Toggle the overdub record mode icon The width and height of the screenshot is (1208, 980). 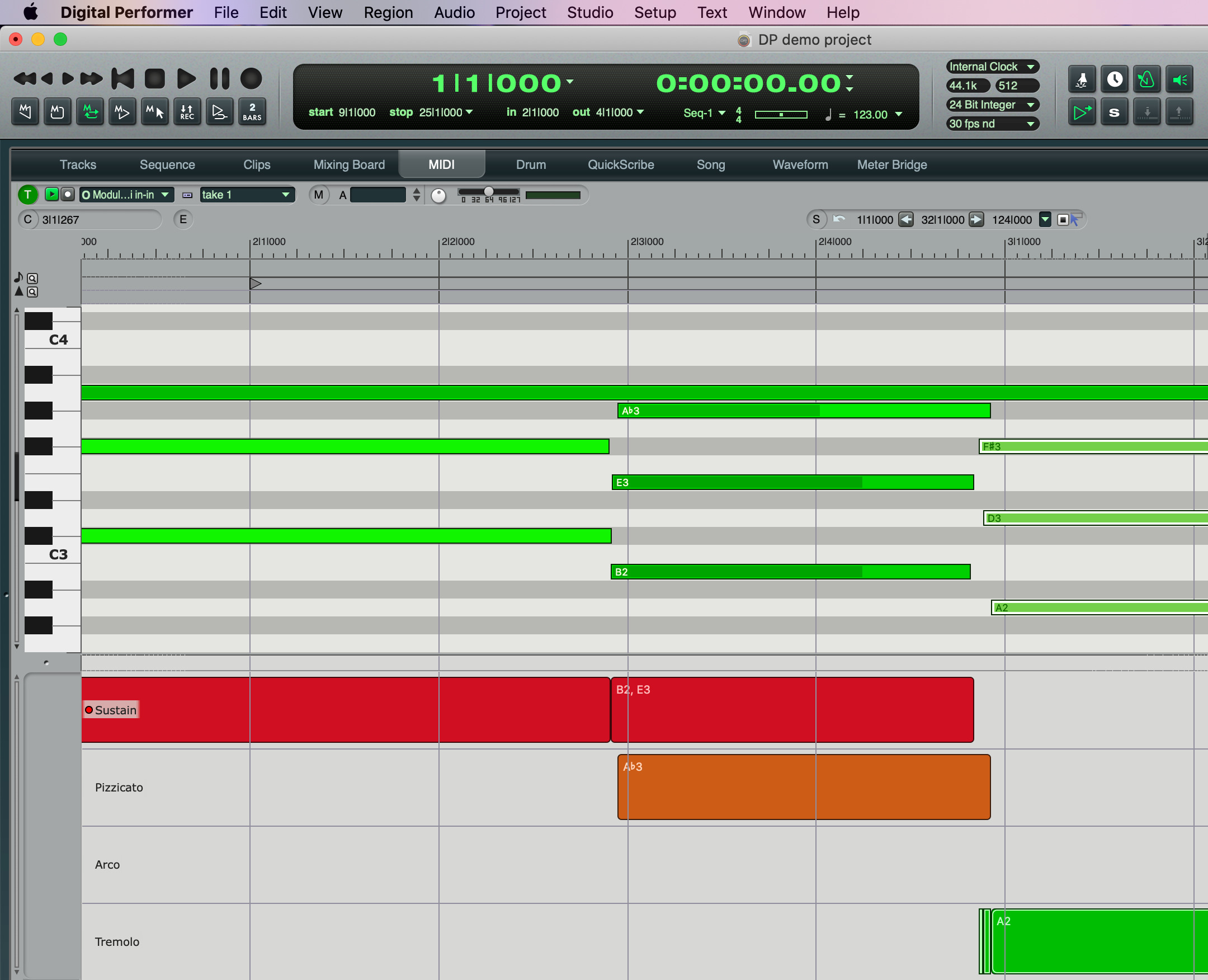(220, 112)
